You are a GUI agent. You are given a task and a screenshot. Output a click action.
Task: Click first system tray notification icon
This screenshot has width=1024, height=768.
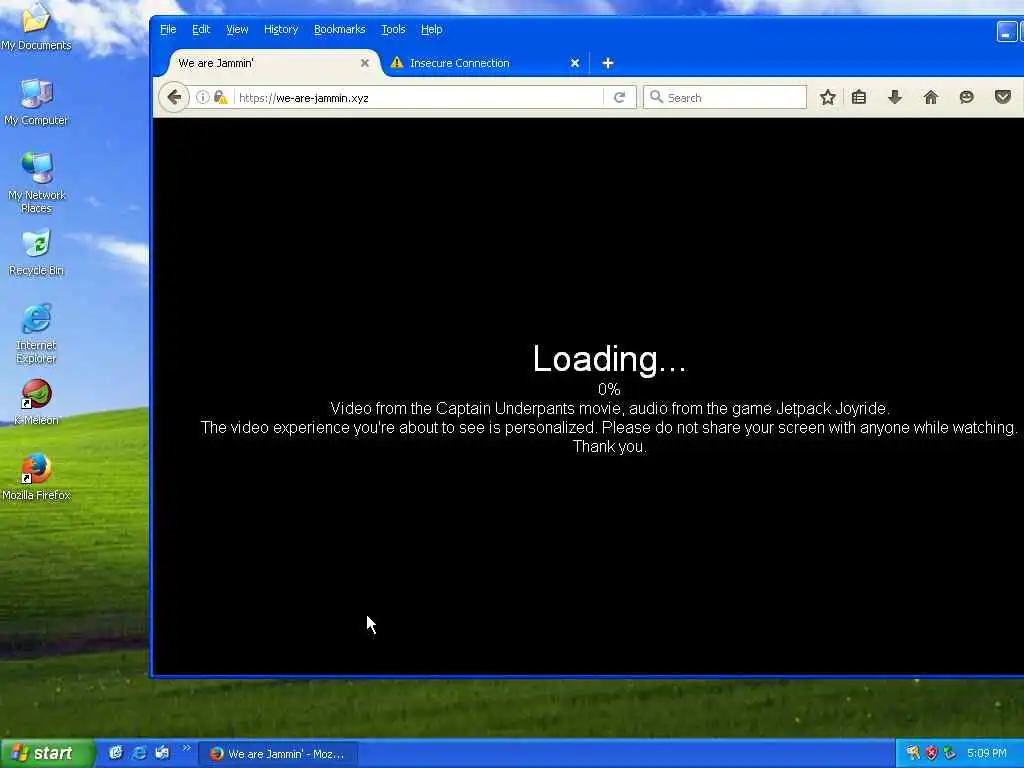coord(913,753)
